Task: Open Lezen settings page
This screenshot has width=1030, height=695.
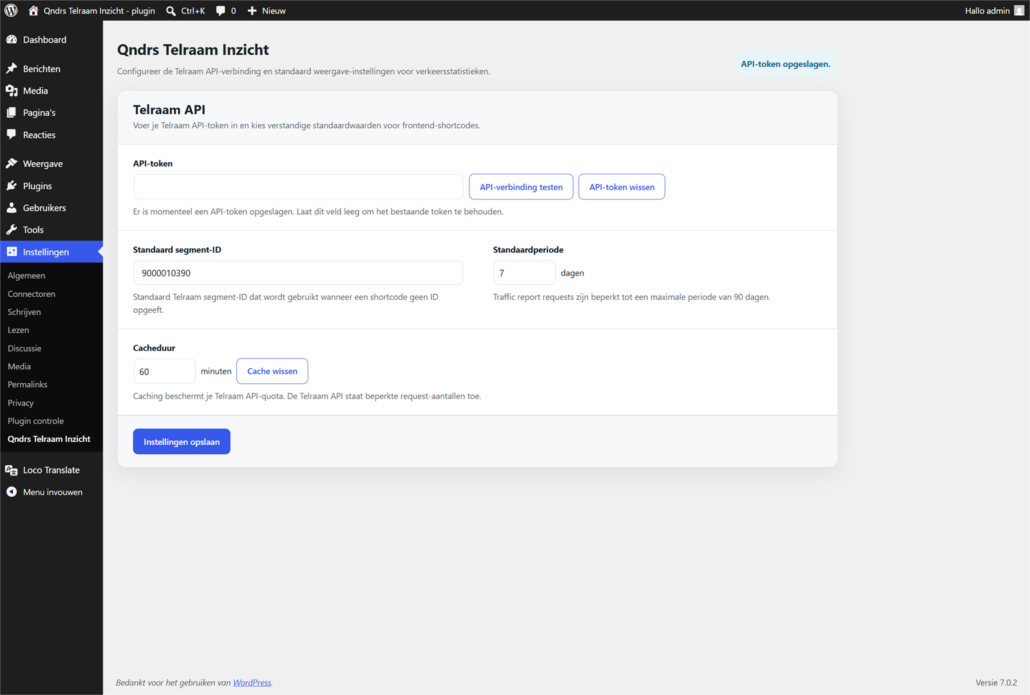Action: pos(18,330)
